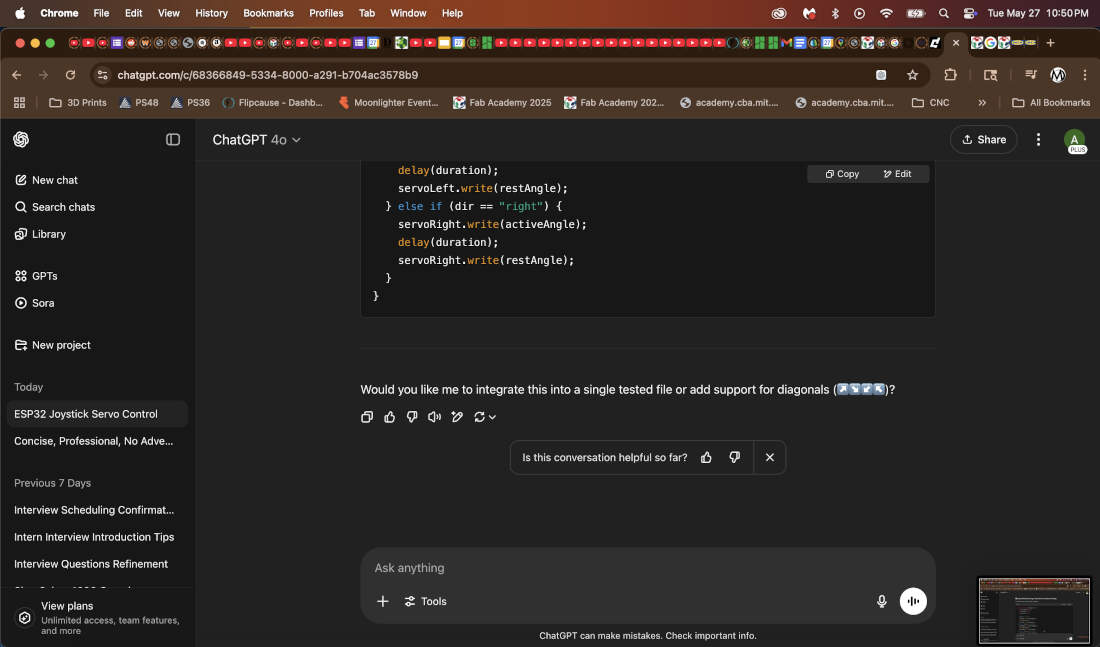Image resolution: width=1100 pixels, height=647 pixels.
Task: Open Chrome extensions puzzle icon
Action: 951,75
